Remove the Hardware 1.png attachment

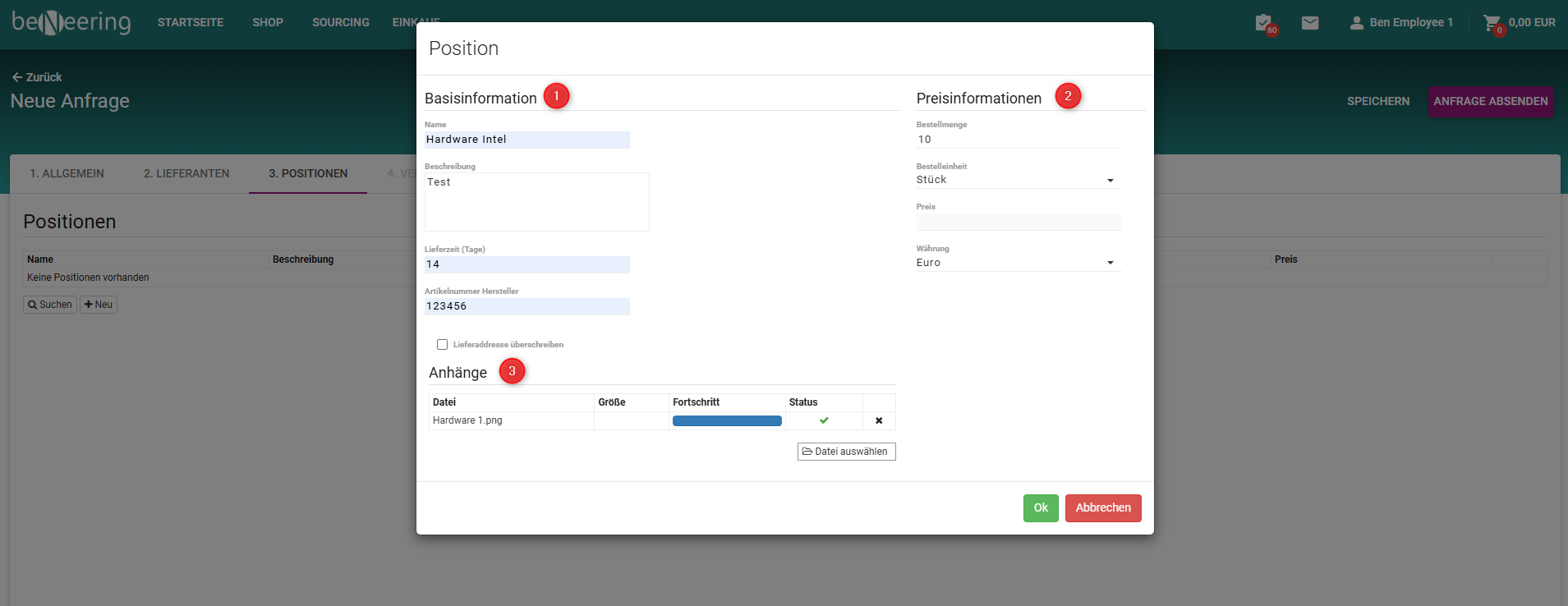tap(879, 420)
